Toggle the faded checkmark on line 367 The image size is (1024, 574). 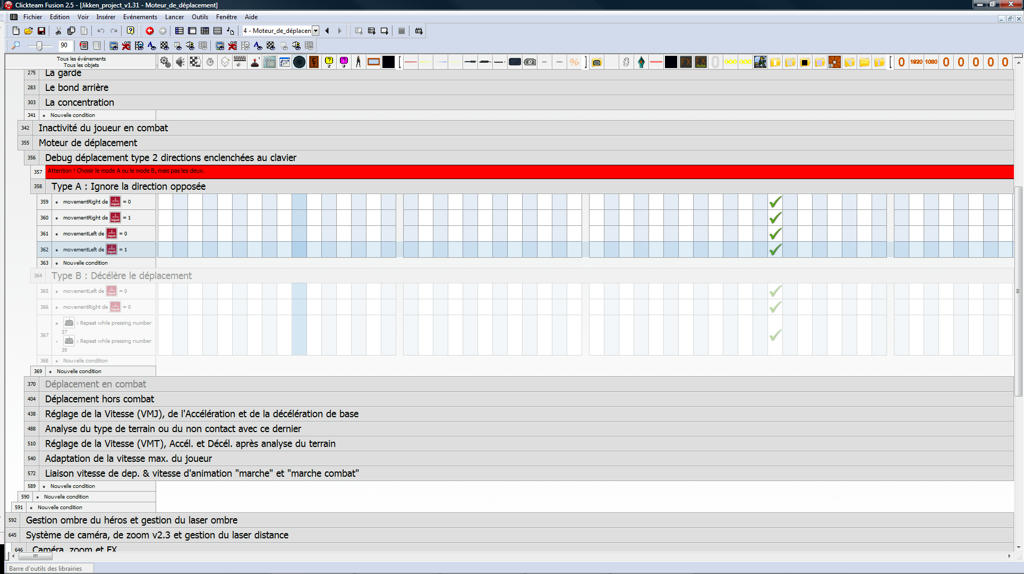tap(775, 335)
